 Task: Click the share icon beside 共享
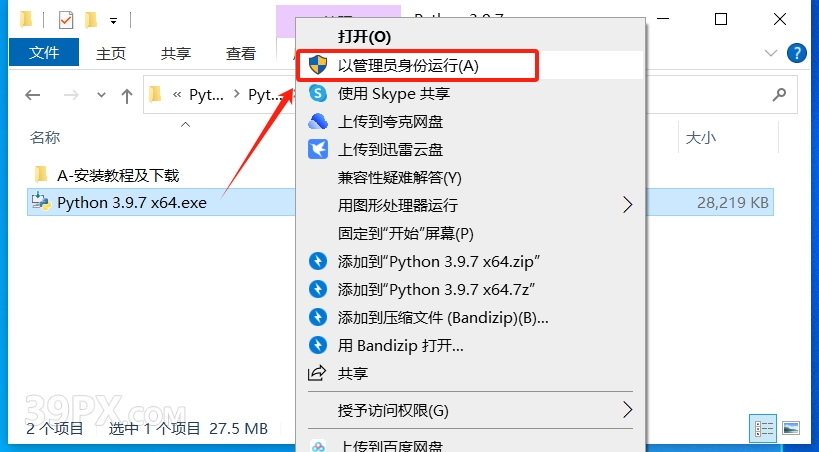(x=317, y=373)
